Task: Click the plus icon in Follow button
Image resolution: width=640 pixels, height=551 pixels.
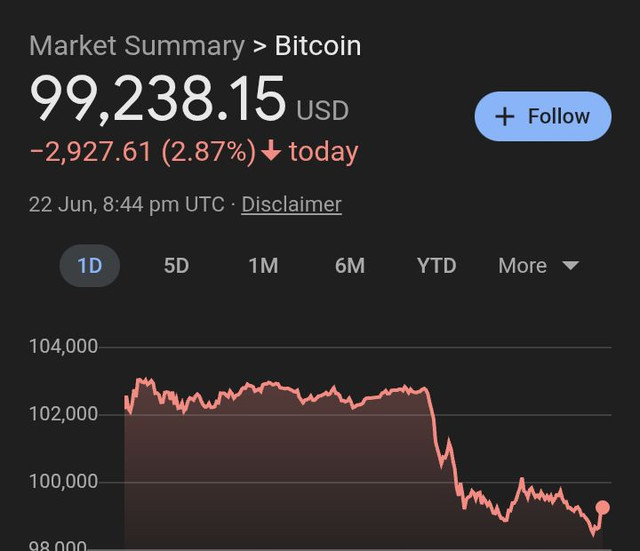Action: 504,117
